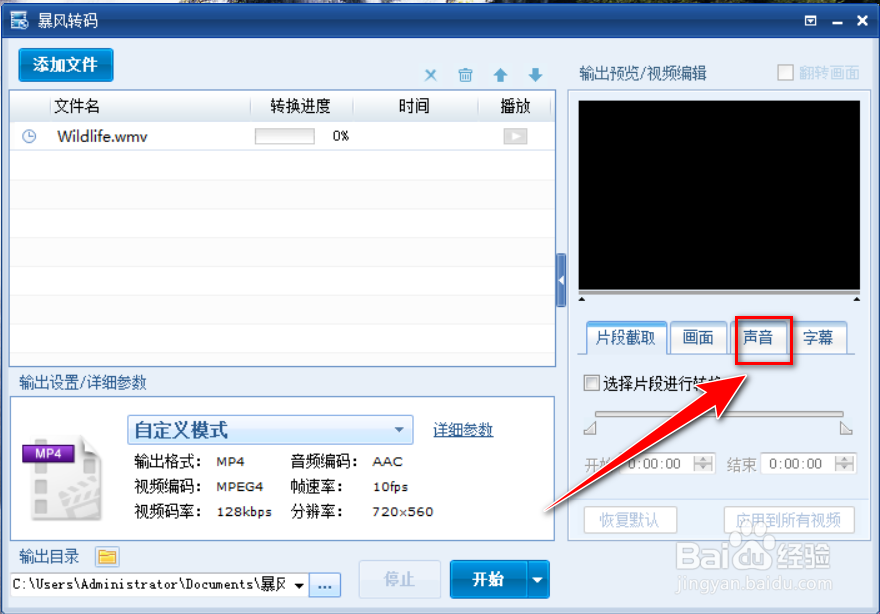The height and width of the screenshot is (614, 880).
Task: Click the 应用到所有视频 button
Action: [x=789, y=520]
